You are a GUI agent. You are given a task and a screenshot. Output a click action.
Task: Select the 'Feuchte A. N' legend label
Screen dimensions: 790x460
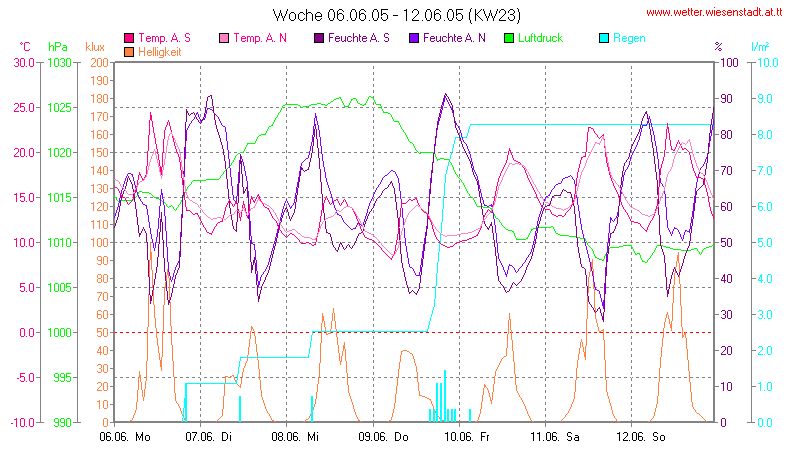click(x=454, y=38)
